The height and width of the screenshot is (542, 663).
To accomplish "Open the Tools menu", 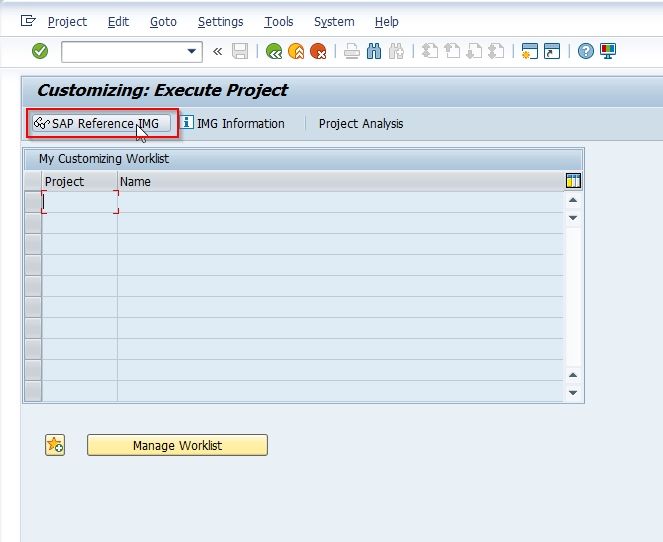I will (x=279, y=22).
